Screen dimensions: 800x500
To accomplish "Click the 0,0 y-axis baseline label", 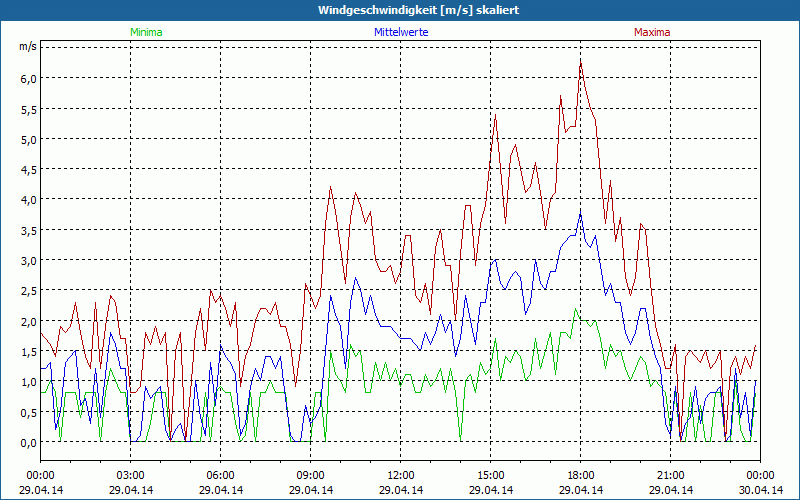I will pyautogui.click(x=28, y=442).
